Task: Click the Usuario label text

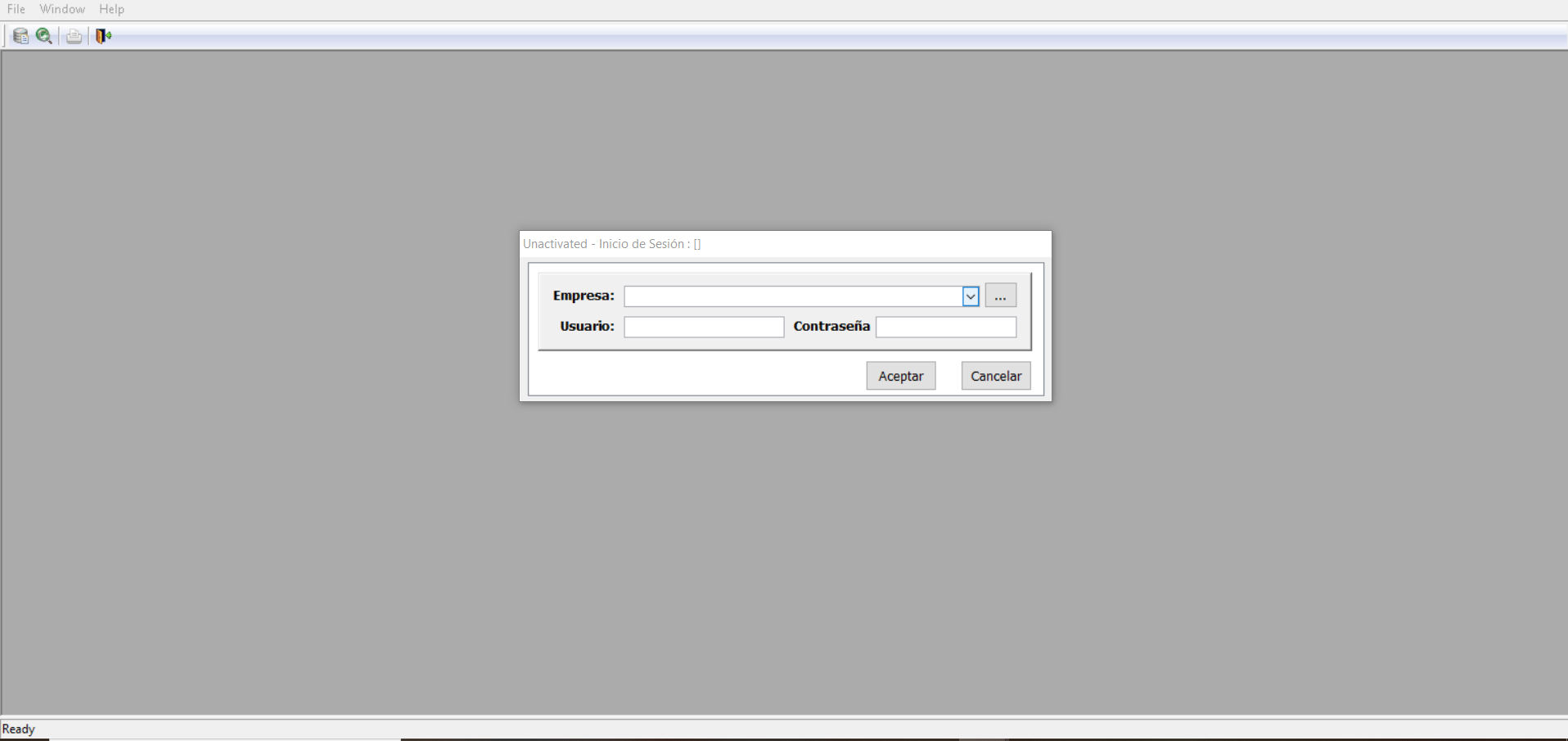Action: click(587, 326)
